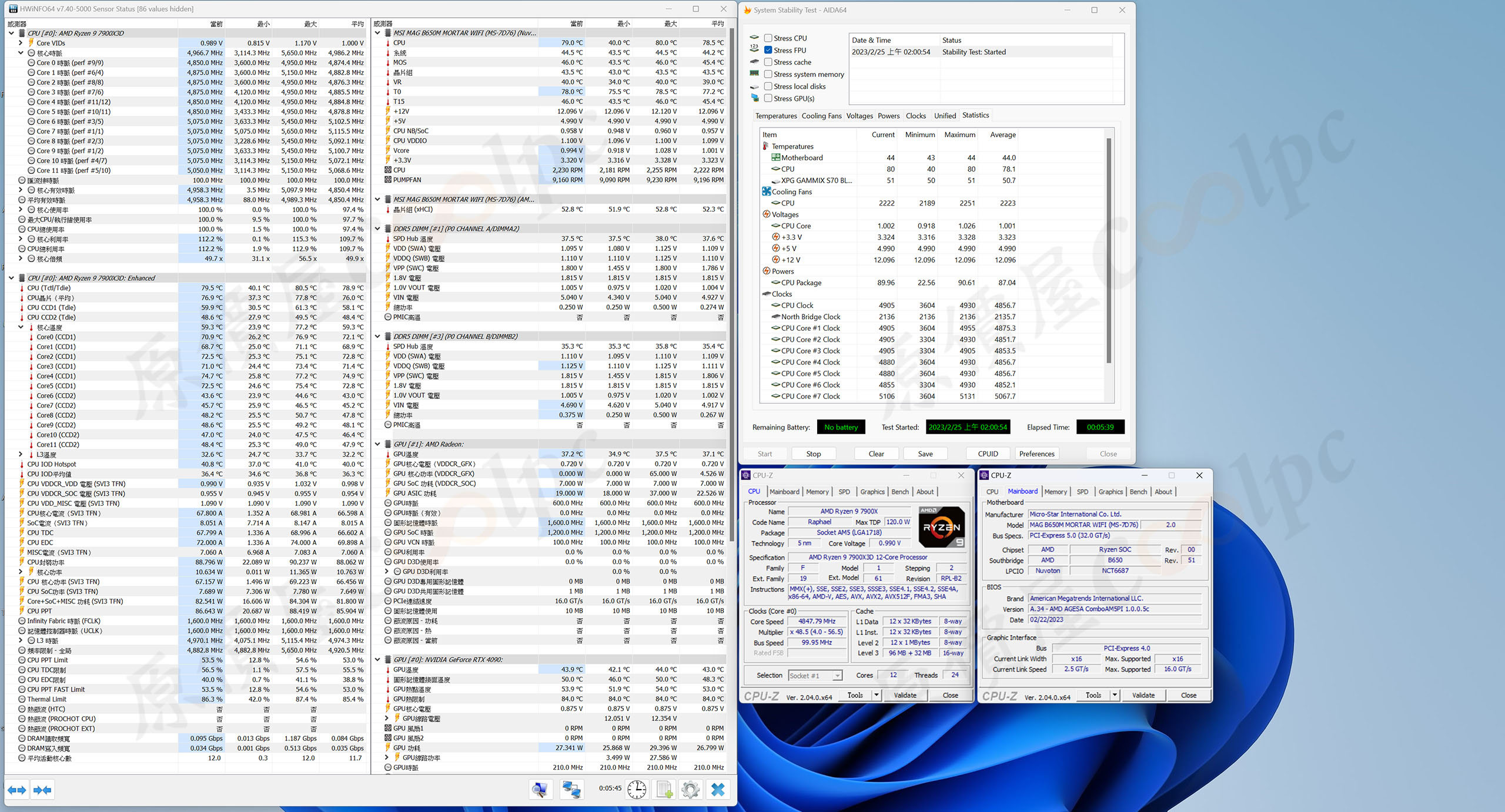Click the Clear button in AIDA64
1505x812 pixels.
(x=876, y=454)
